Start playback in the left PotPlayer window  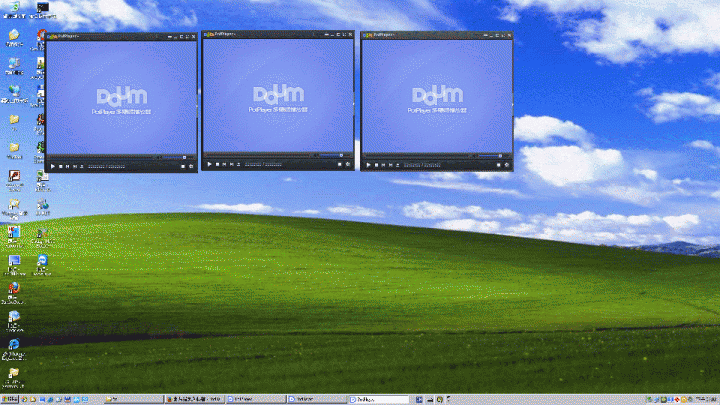pos(52,166)
